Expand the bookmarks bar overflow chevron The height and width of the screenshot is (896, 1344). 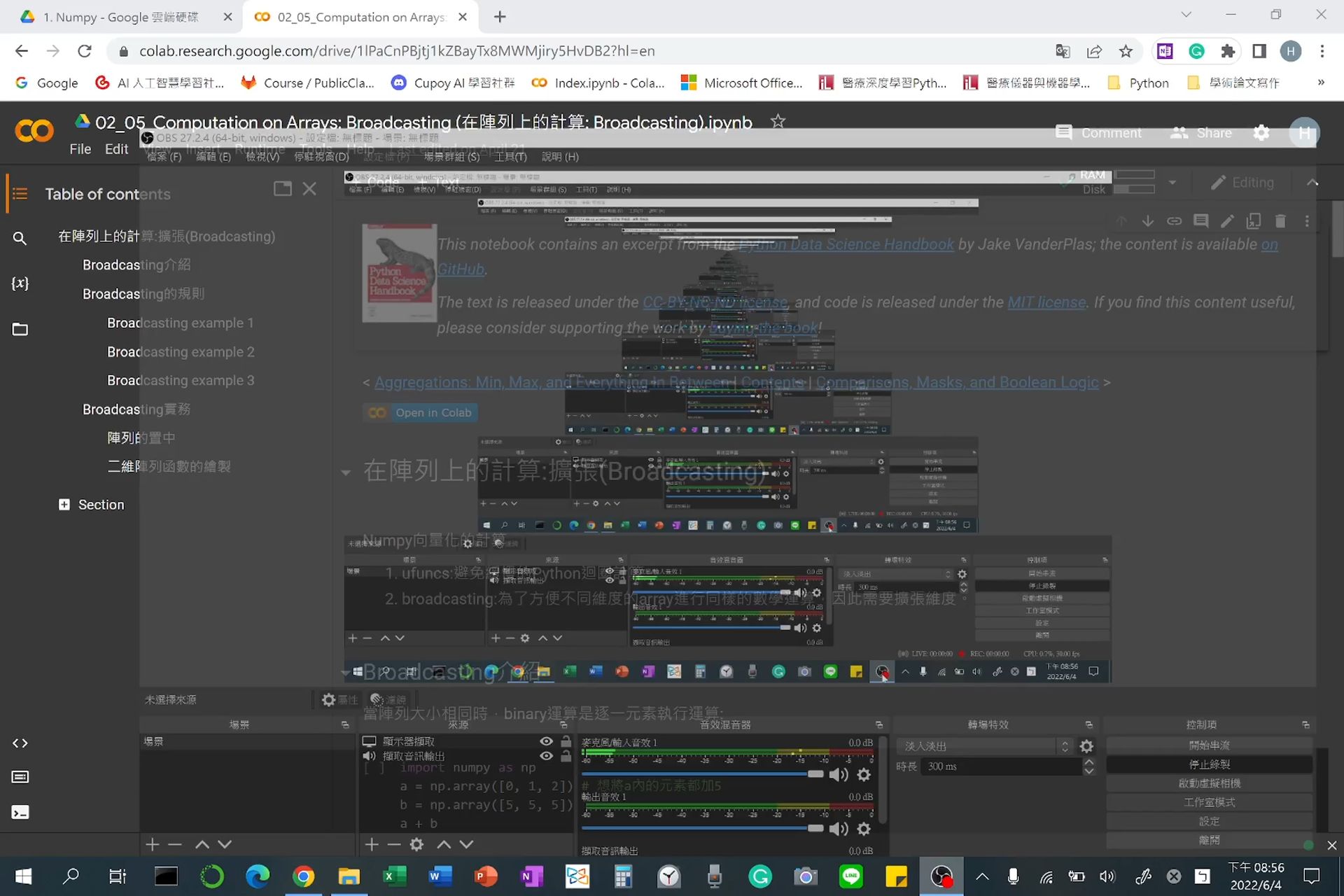[1320, 83]
